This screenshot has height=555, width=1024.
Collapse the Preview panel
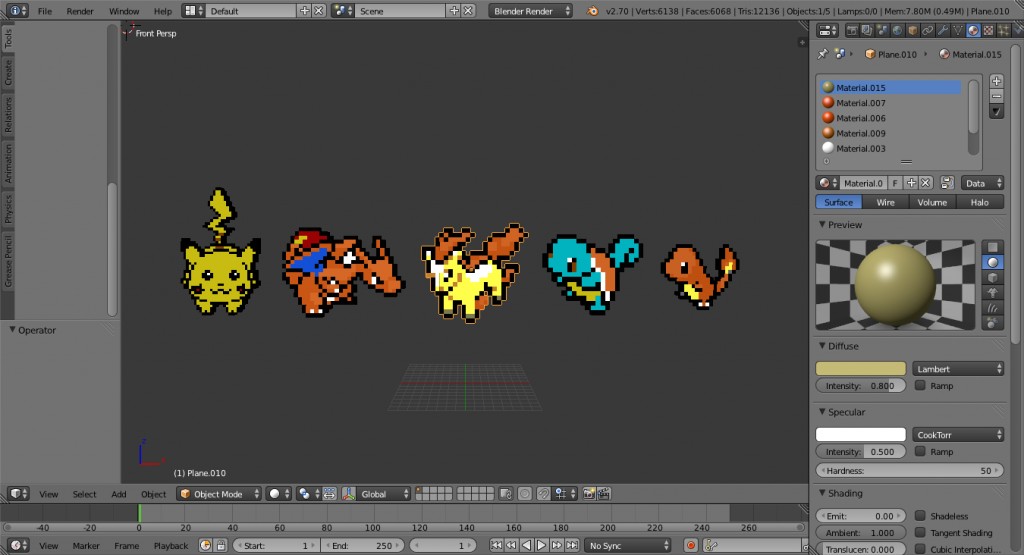point(822,225)
